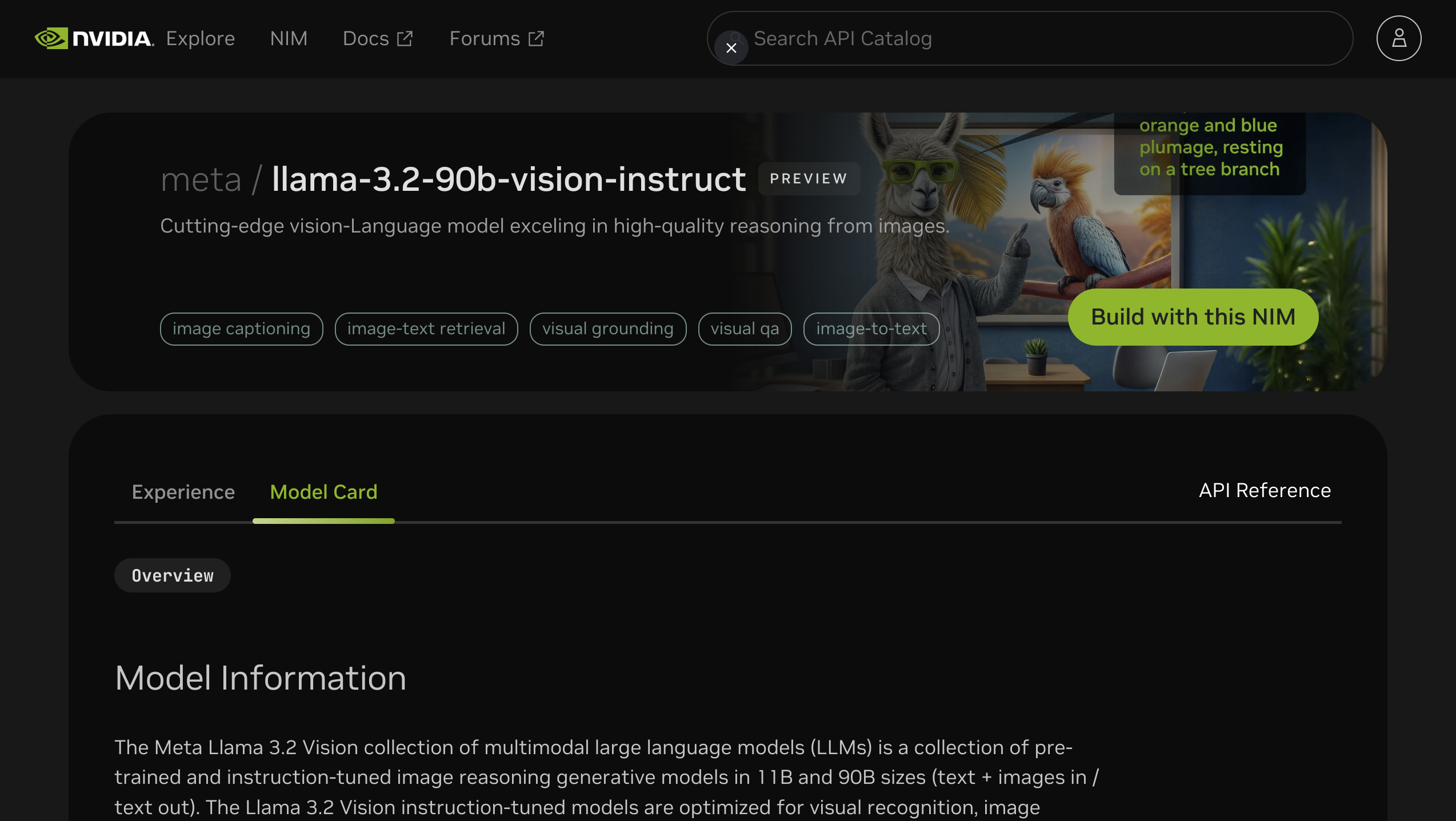Select the image-text retrieval tag
Image resolution: width=1456 pixels, height=821 pixels.
[426, 329]
